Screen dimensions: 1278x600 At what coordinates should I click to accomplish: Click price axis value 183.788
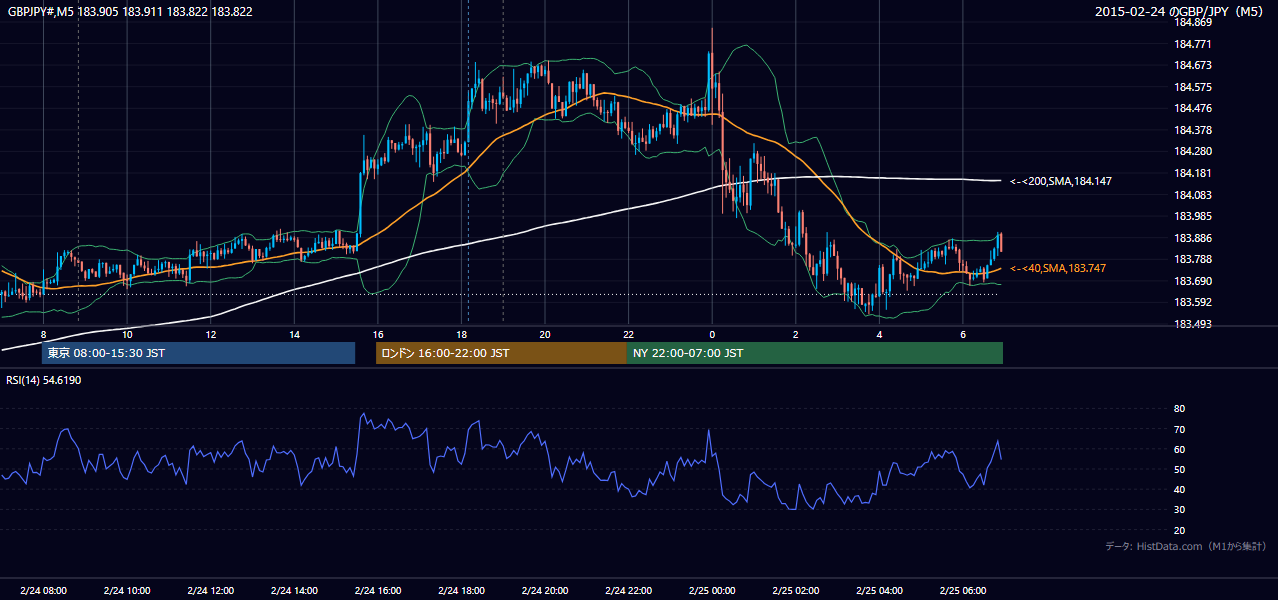pos(1193,259)
